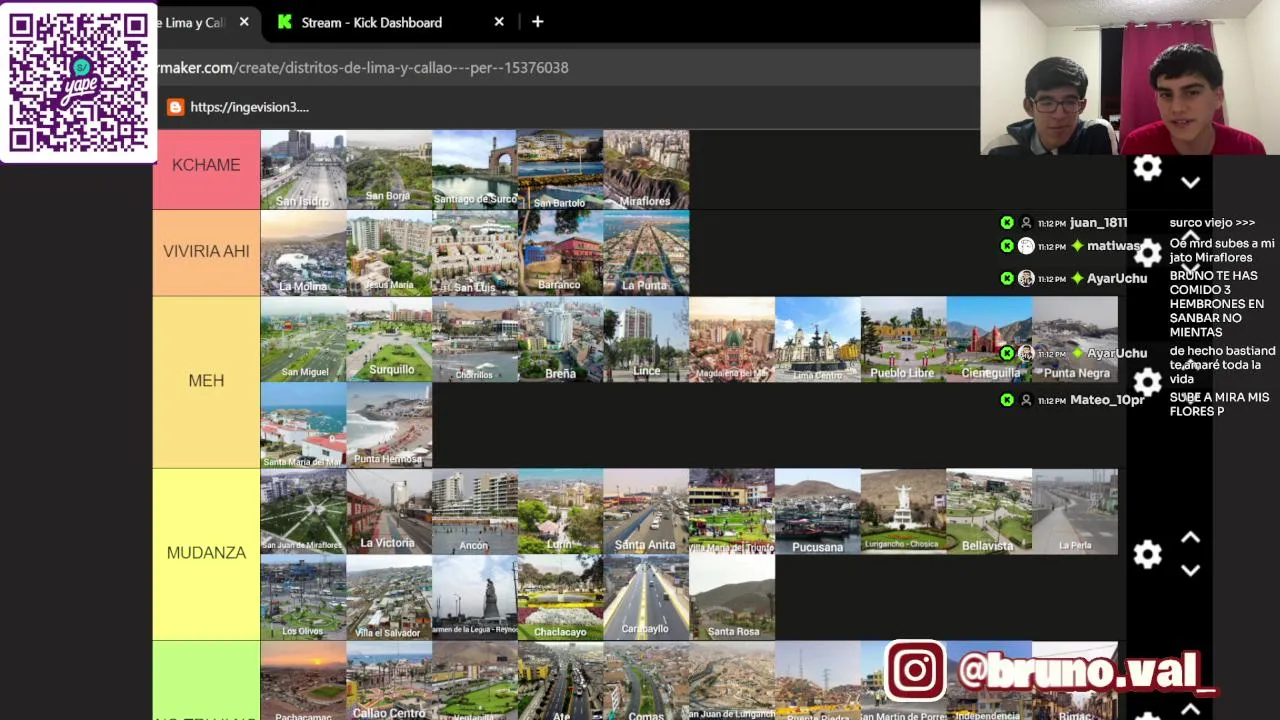
Task: Click the La Perla image
Action: (x=1075, y=511)
